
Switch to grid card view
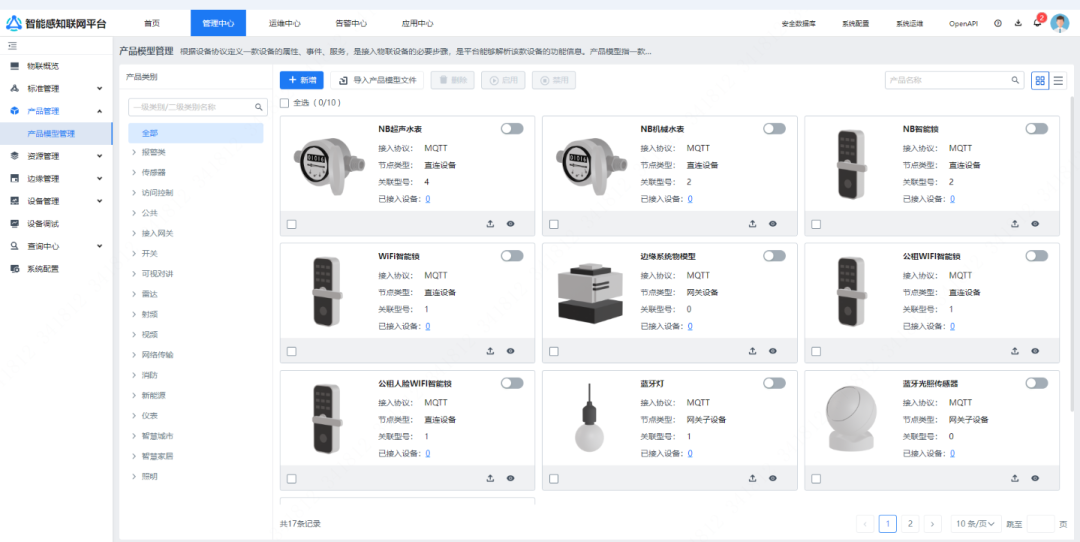1040,81
